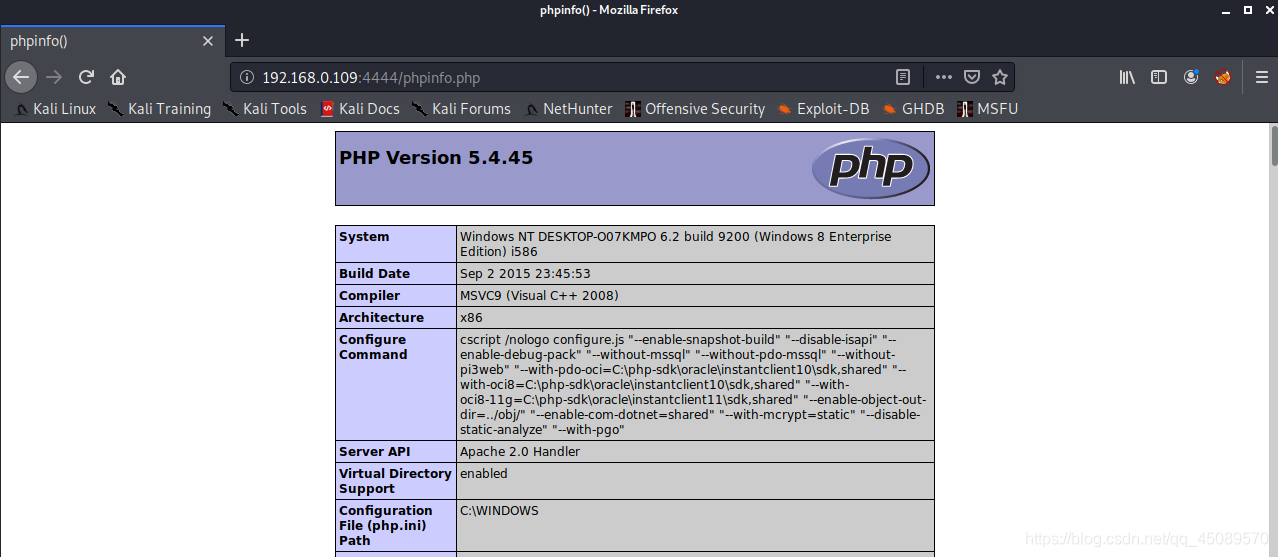Go back to the previous page
Image resolution: width=1278 pixels, height=557 pixels.
(x=21, y=77)
